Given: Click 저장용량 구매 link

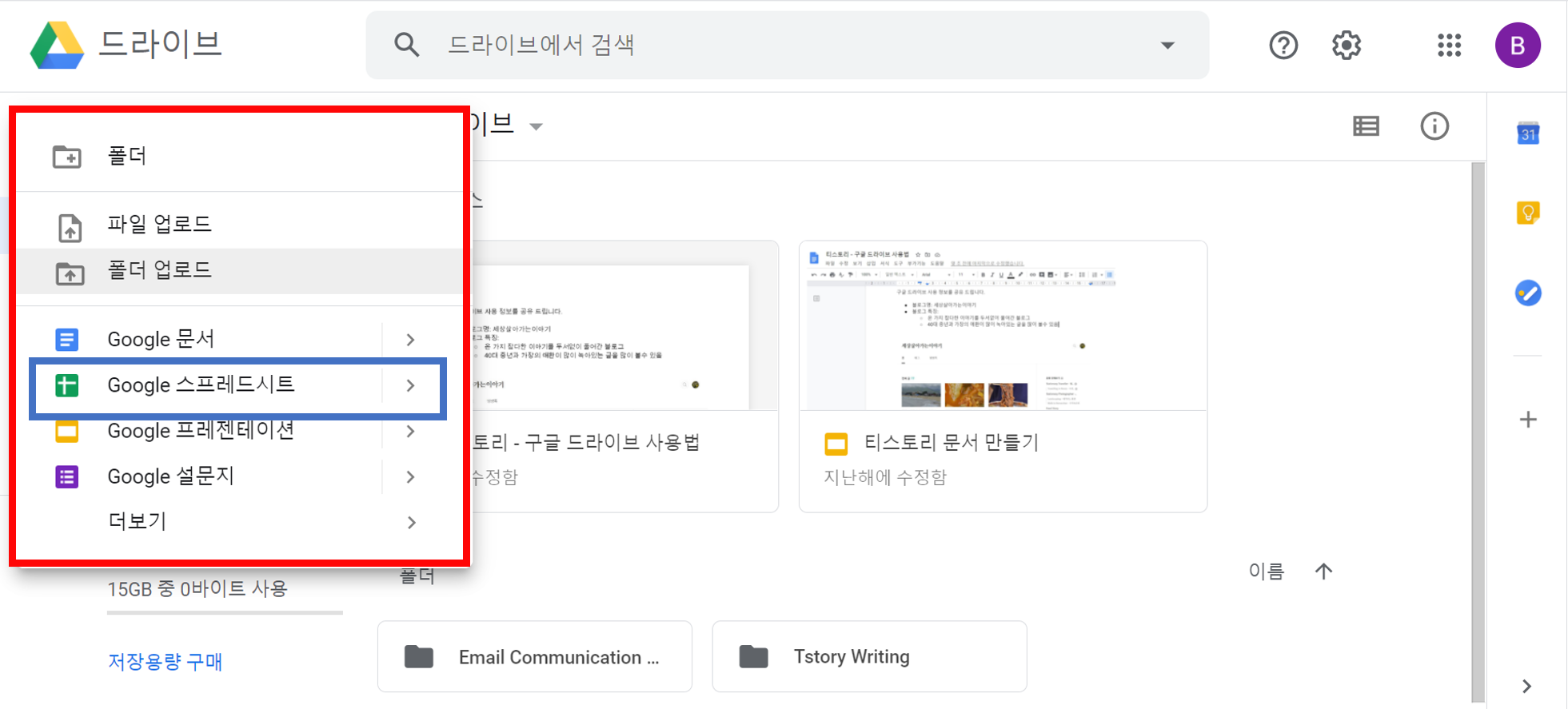Looking at the screenshot, I should (165, 662).
